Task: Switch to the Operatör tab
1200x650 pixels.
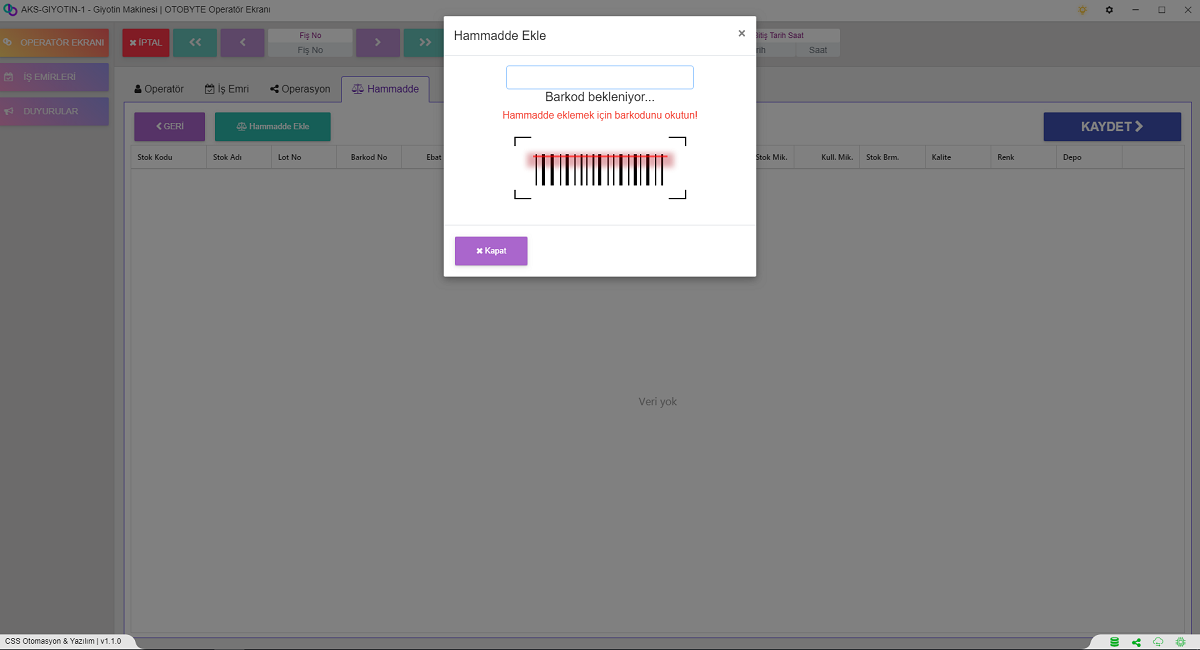Action: [159, 89]
